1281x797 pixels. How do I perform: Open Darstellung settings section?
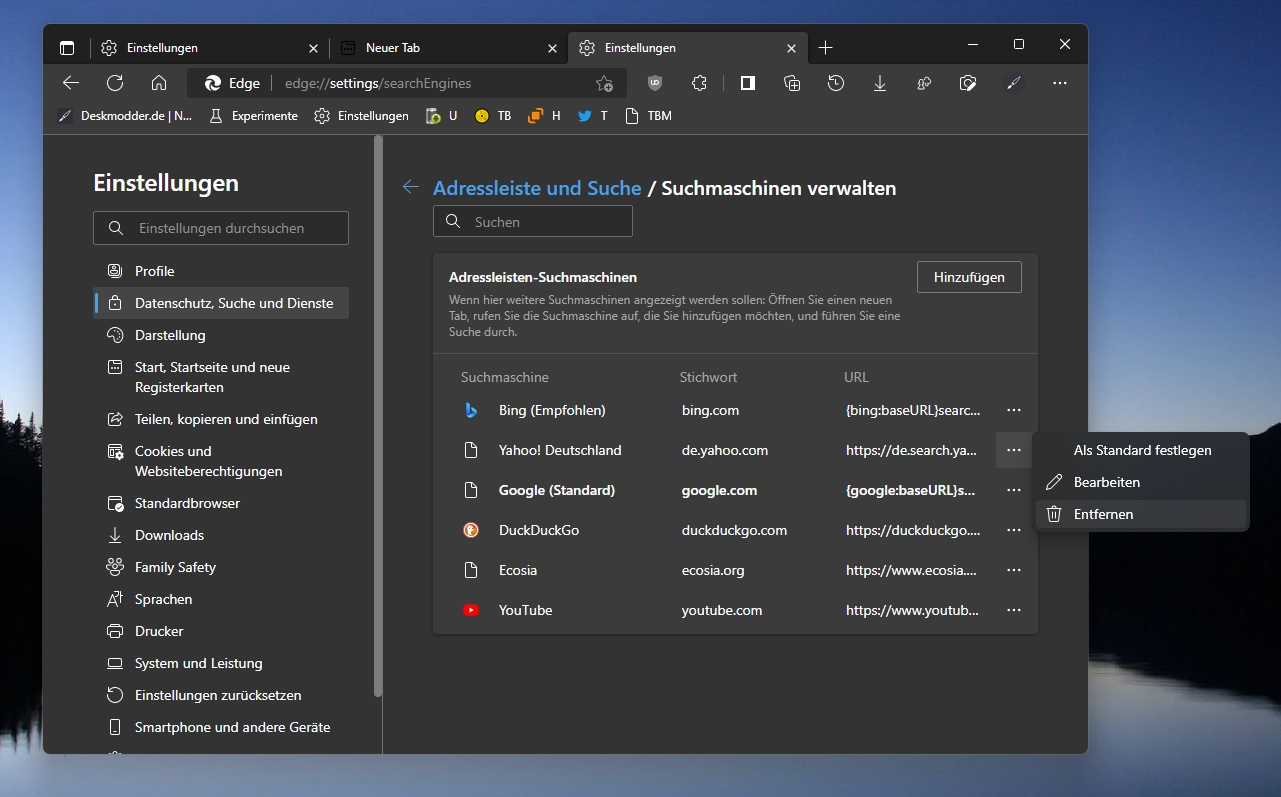pyautogui.click(x=221, y=335)
